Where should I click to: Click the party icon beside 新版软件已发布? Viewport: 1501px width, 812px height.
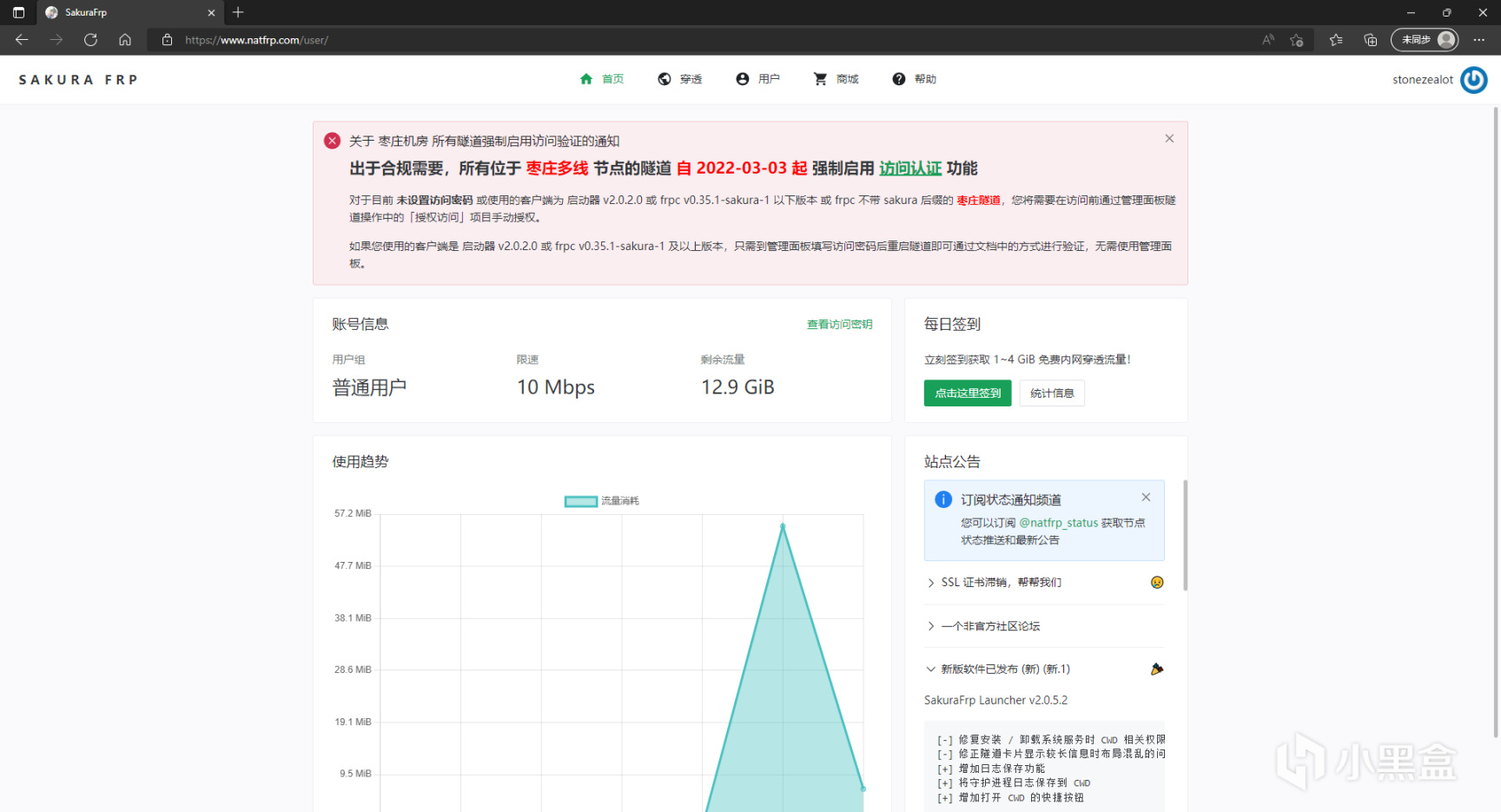click(1157, 670)
